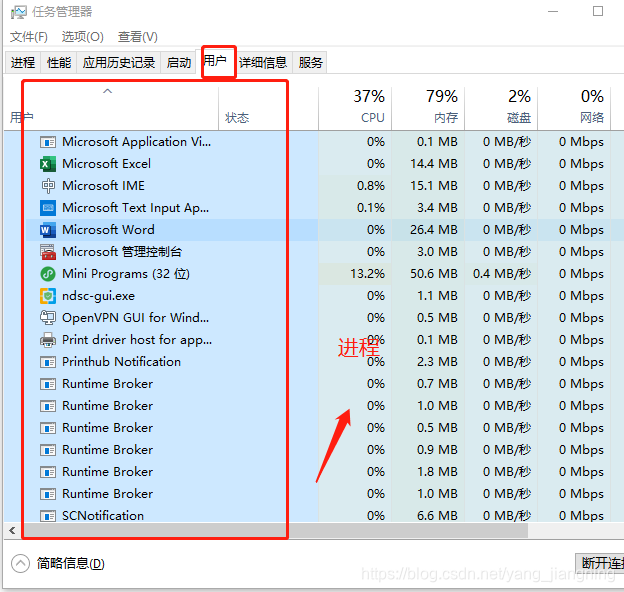Viewport: 624px width, 592px height.
Task: Click the 50.6 MB memory cell
Action: pyautogui.click(x=428, y=274)
